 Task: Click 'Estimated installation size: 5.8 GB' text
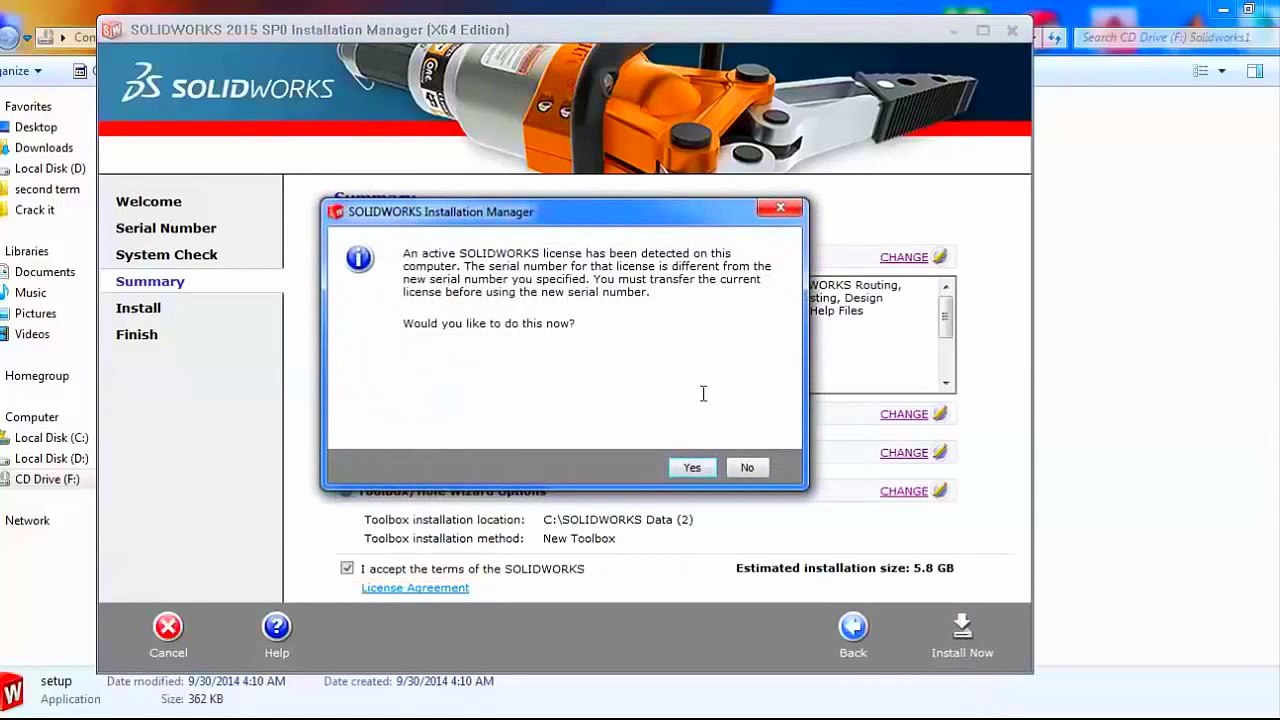tap(845, 568)
